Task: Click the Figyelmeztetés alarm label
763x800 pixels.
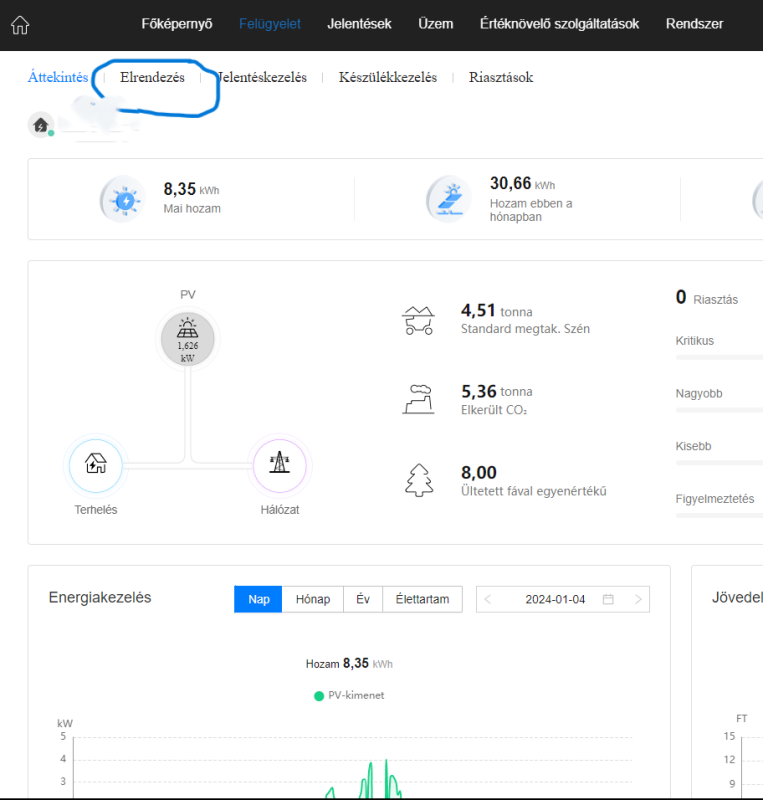Action: pyautogui.click(x=715, y=498)
